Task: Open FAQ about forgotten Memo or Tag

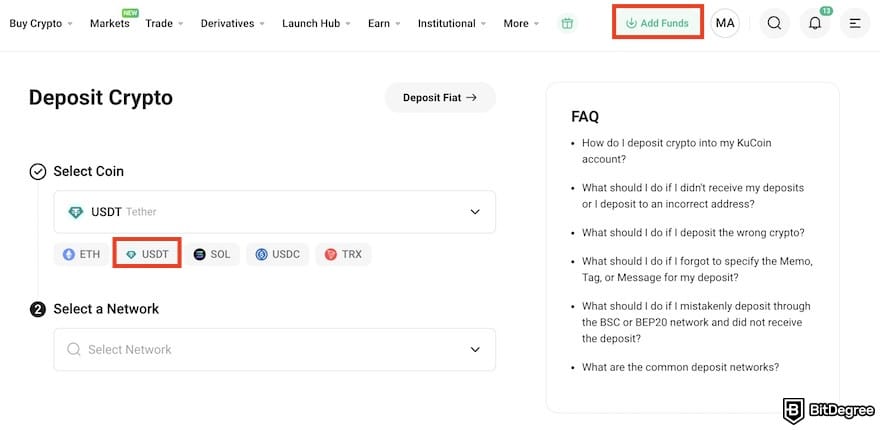Action: (697, 269)
